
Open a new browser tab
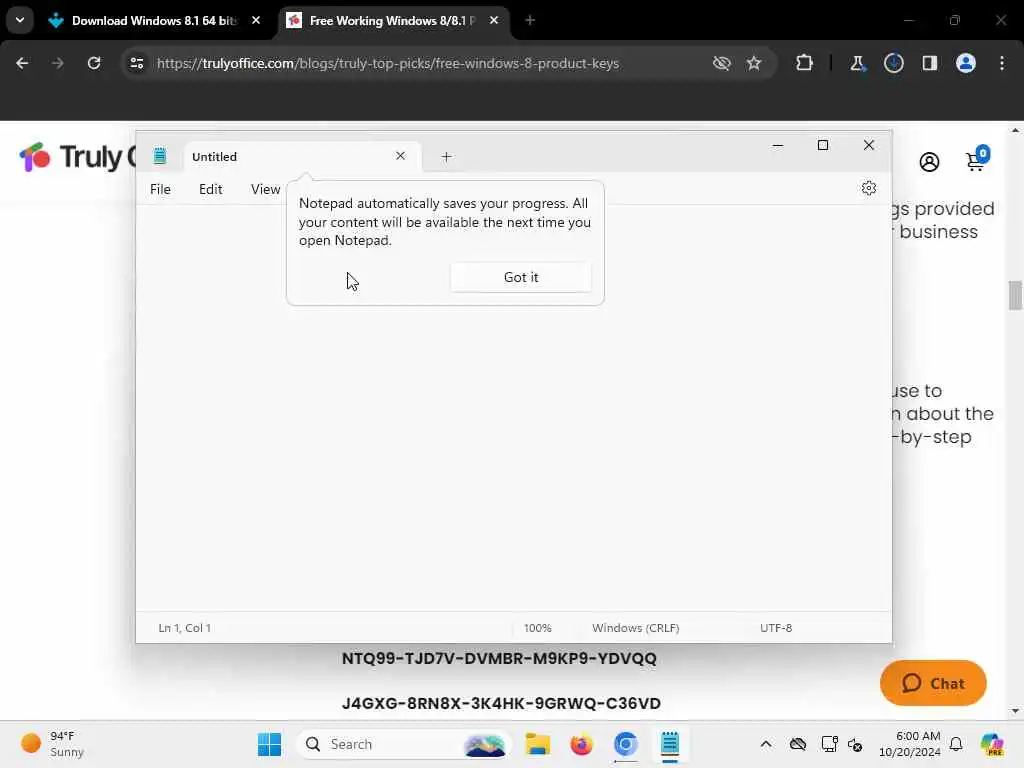[x=530, y=21]
